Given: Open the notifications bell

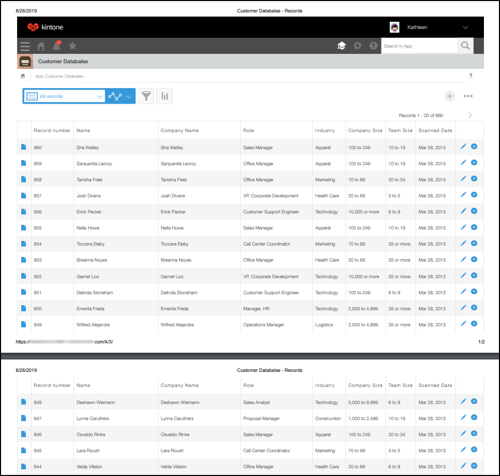Looking at the screenshot, I should [57, 46].
